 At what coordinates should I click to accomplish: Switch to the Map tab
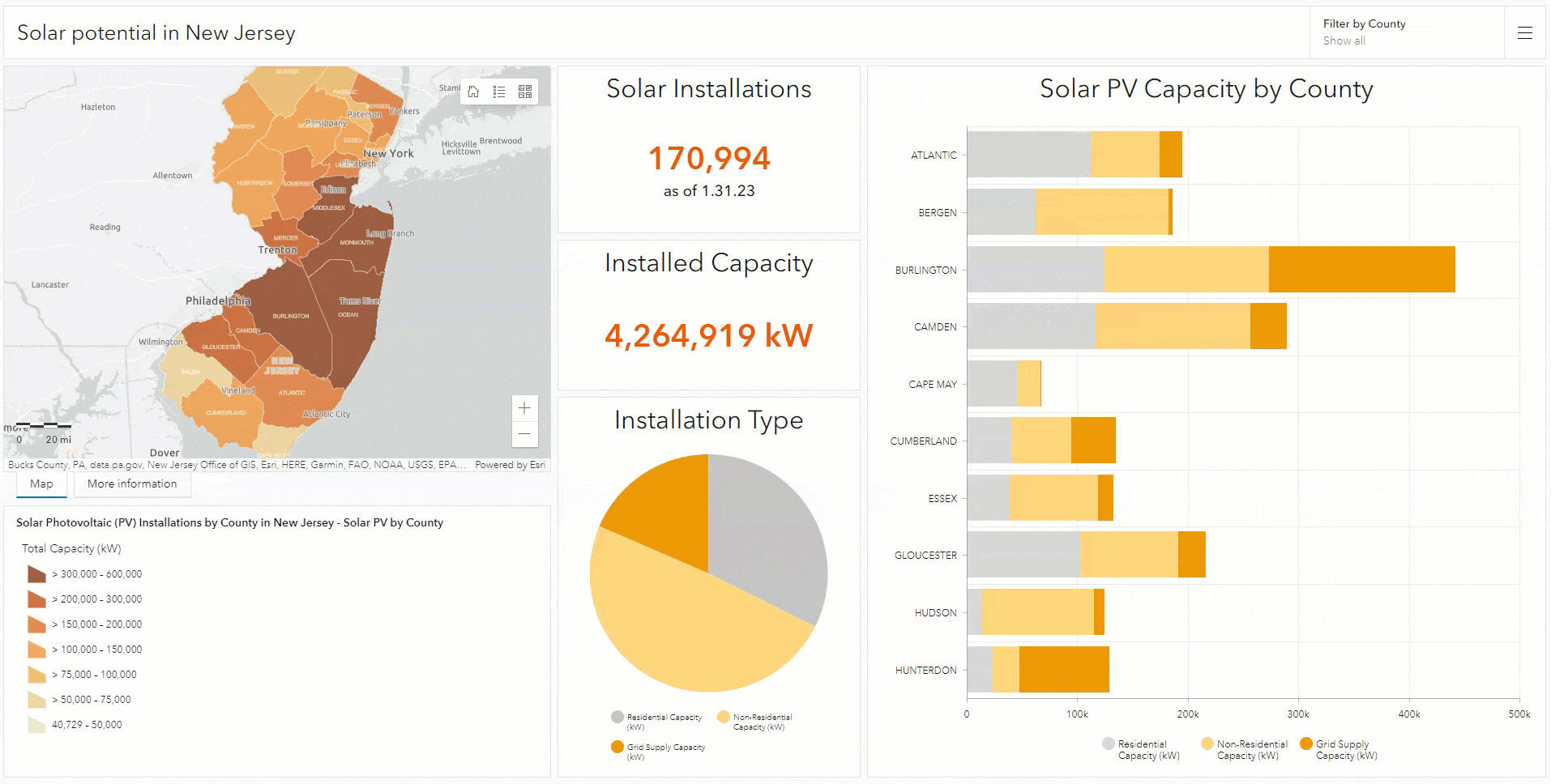pos(41,484)
